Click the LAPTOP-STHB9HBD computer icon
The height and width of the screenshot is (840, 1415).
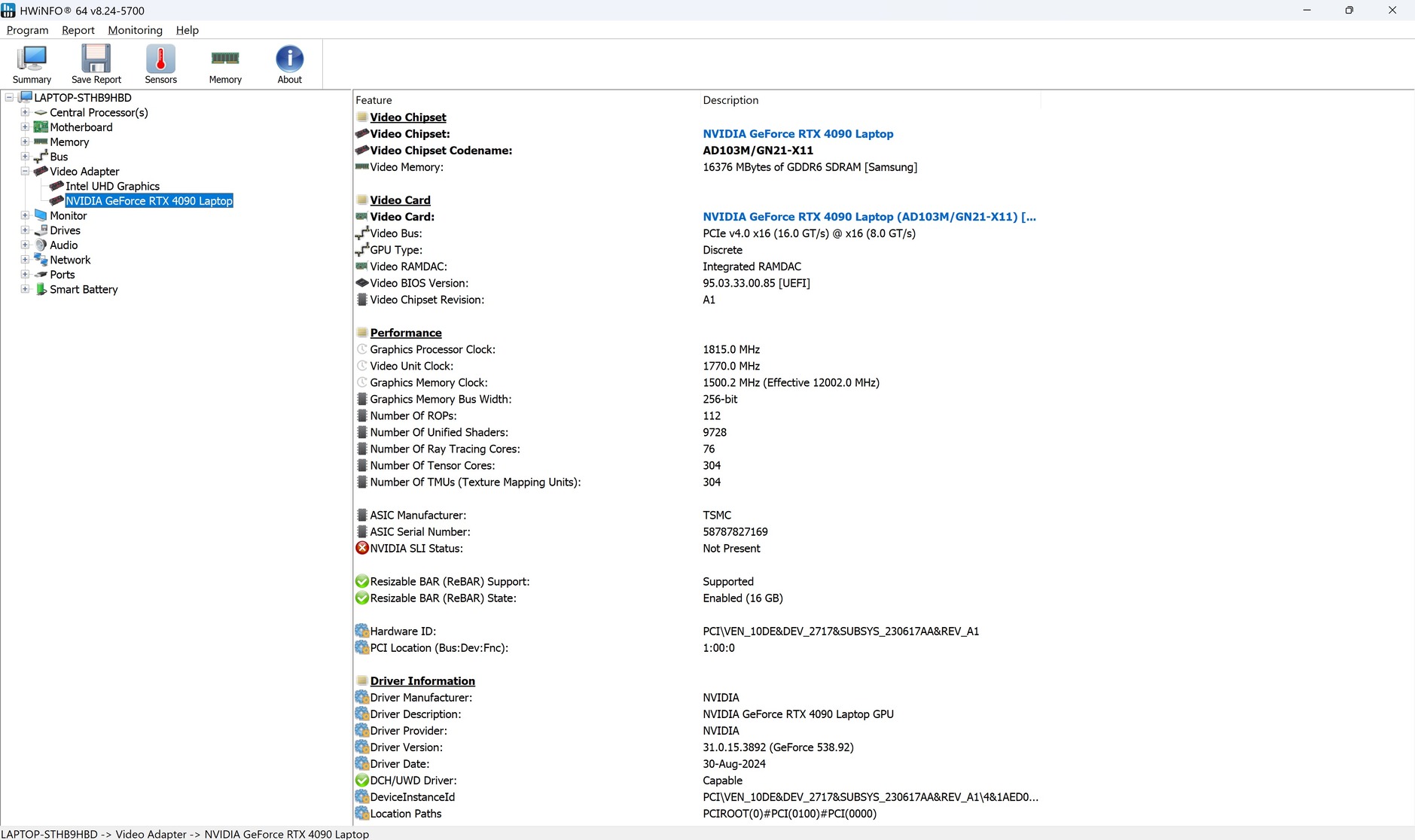pos(26,97)
